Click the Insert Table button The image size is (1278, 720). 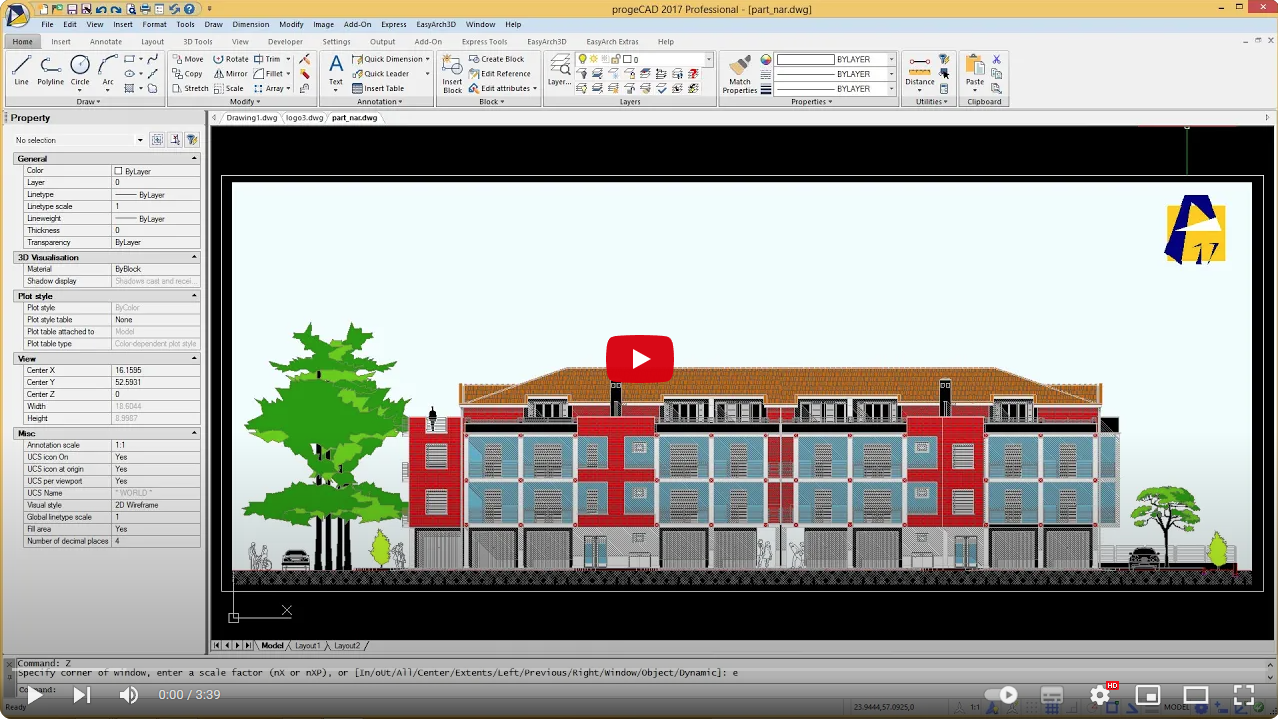[x=378, y=88]
